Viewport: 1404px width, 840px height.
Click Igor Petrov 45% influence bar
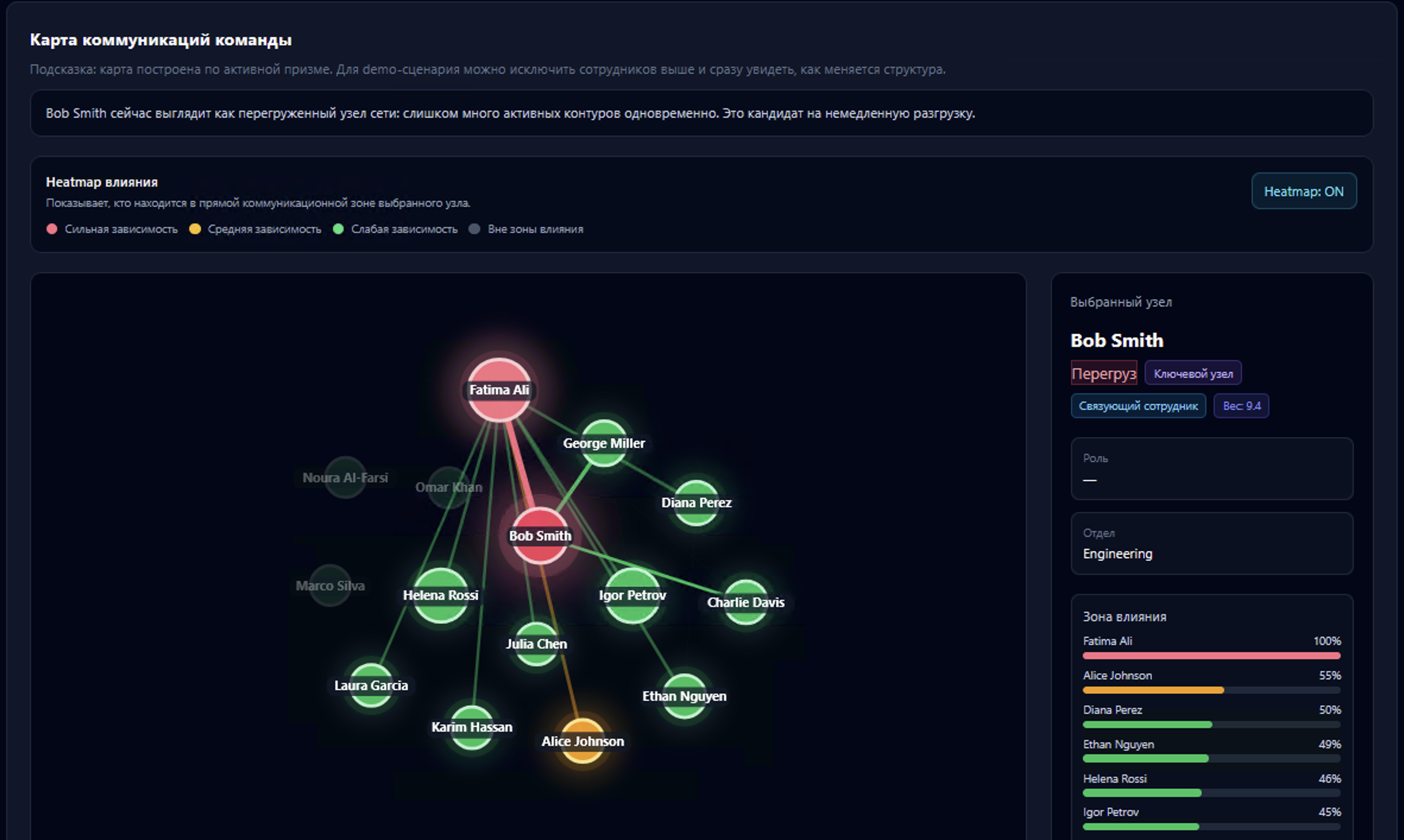(1211, 827)
